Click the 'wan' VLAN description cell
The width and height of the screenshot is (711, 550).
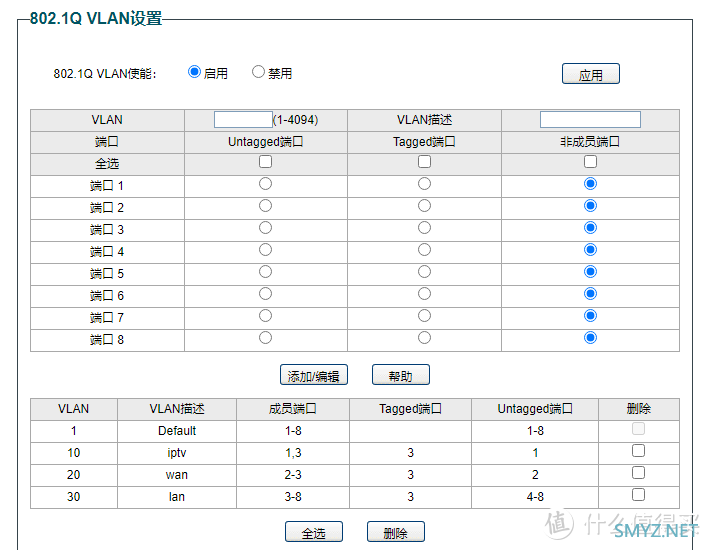(177, 475)
